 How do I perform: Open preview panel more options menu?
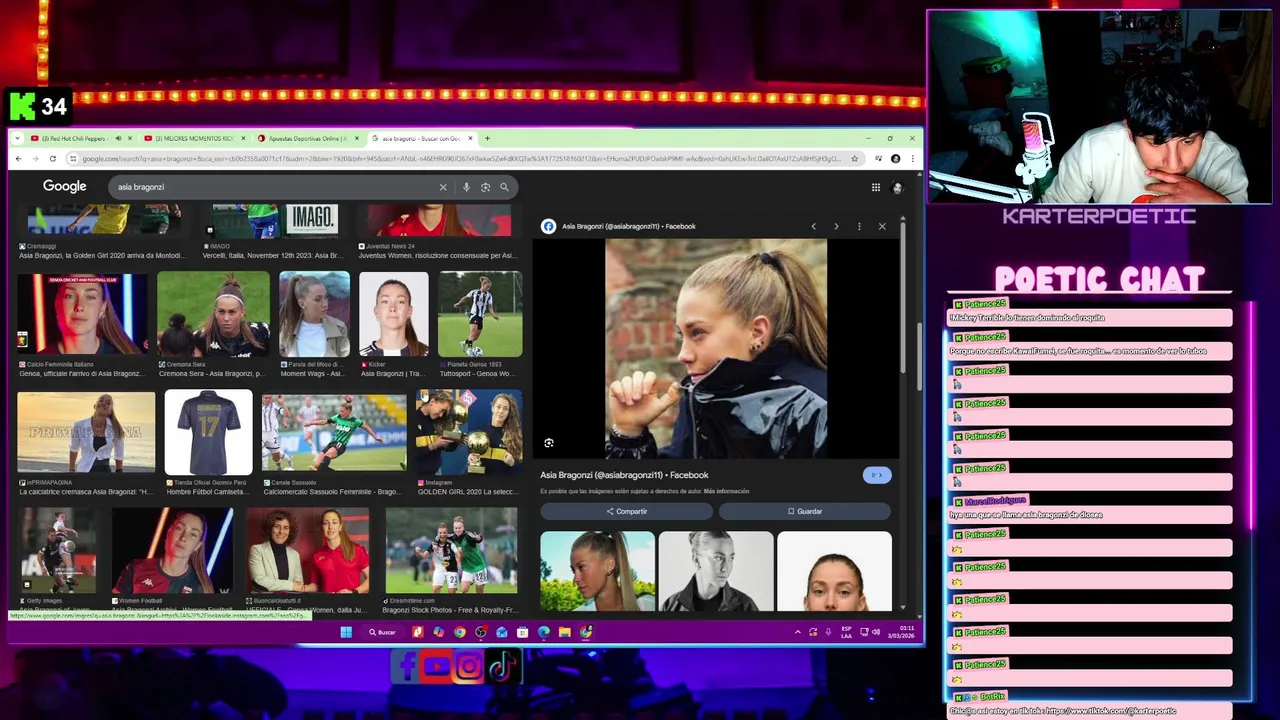coord(859,226)
